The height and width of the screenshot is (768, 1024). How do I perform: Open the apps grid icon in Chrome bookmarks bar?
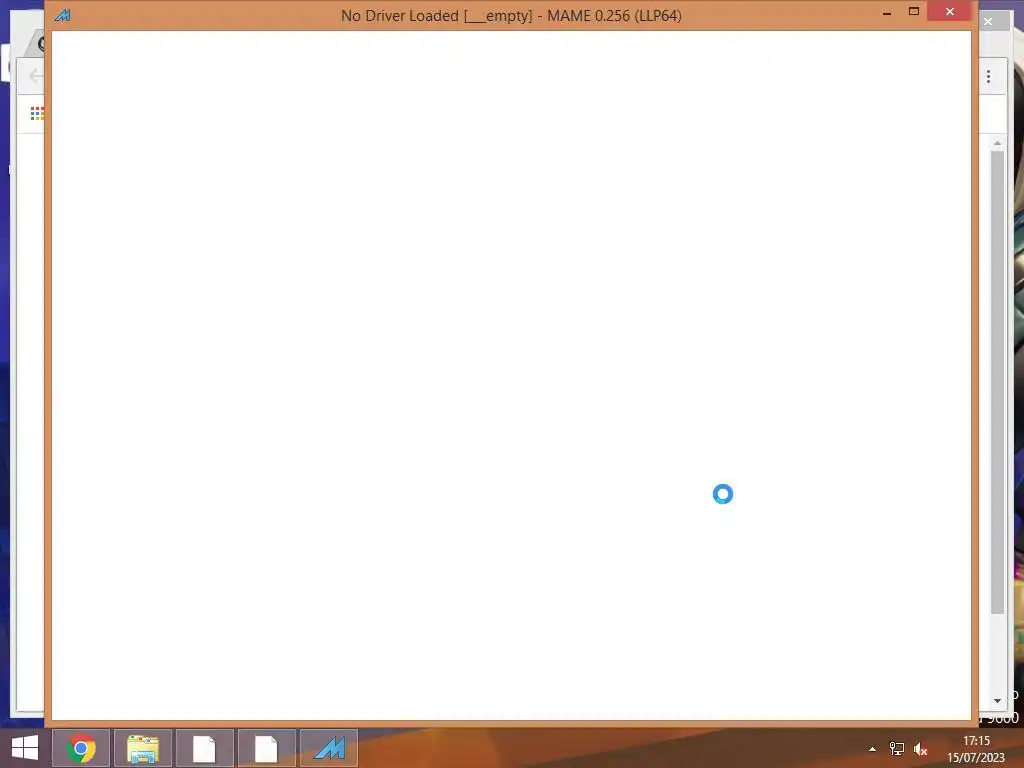[x=37, y=114]
